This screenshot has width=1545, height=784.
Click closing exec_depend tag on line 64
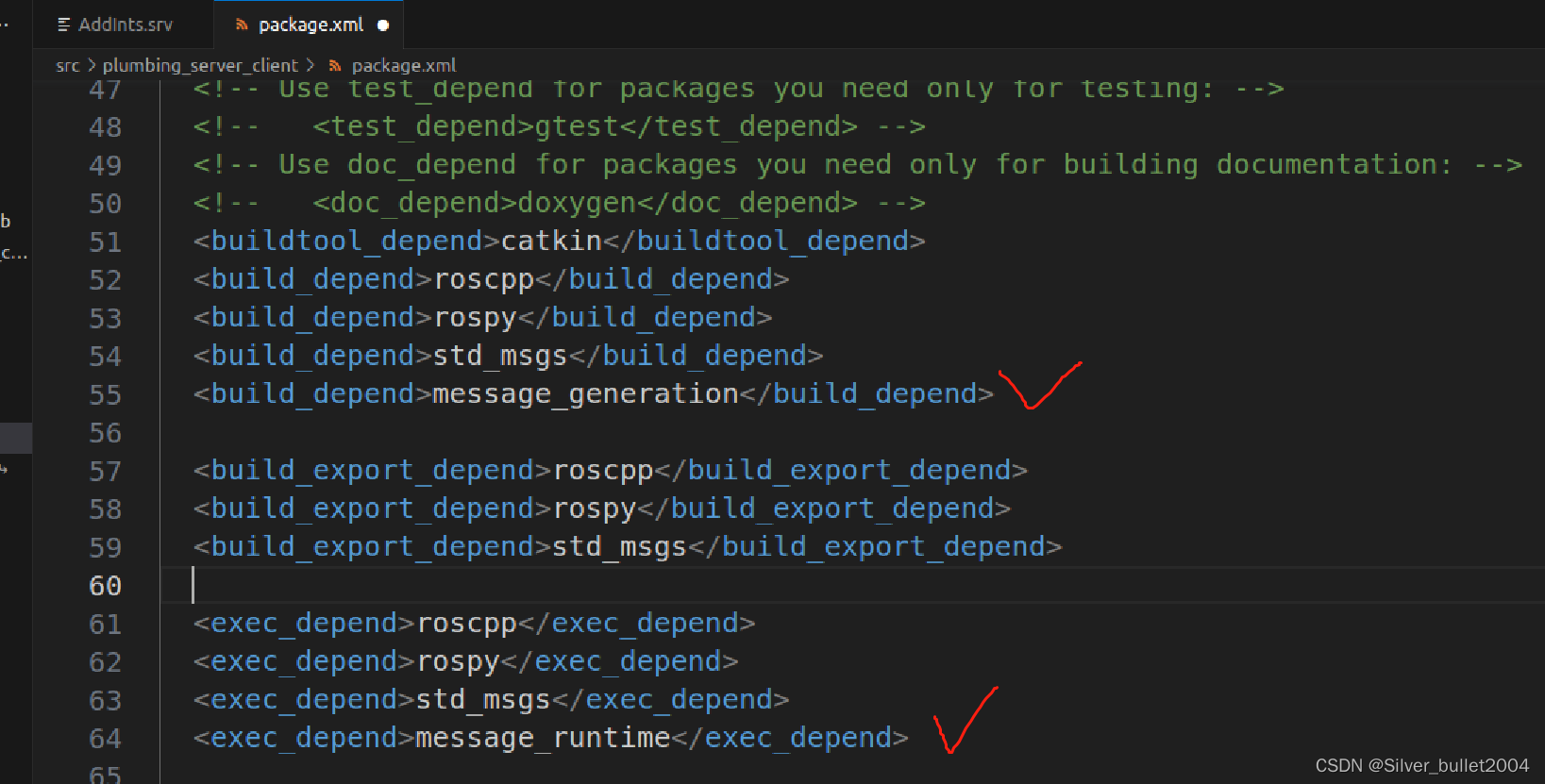(x=790, y=738)
